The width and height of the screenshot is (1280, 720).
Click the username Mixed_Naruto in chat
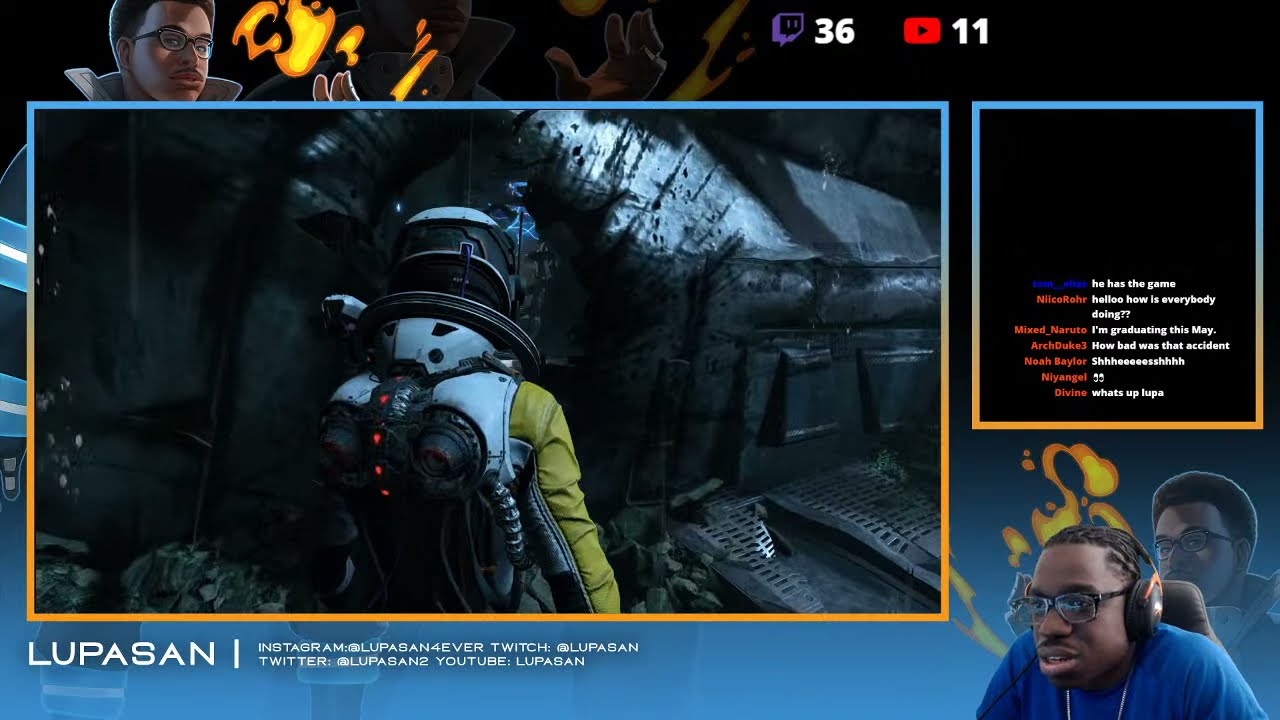tap(1050, 330)
